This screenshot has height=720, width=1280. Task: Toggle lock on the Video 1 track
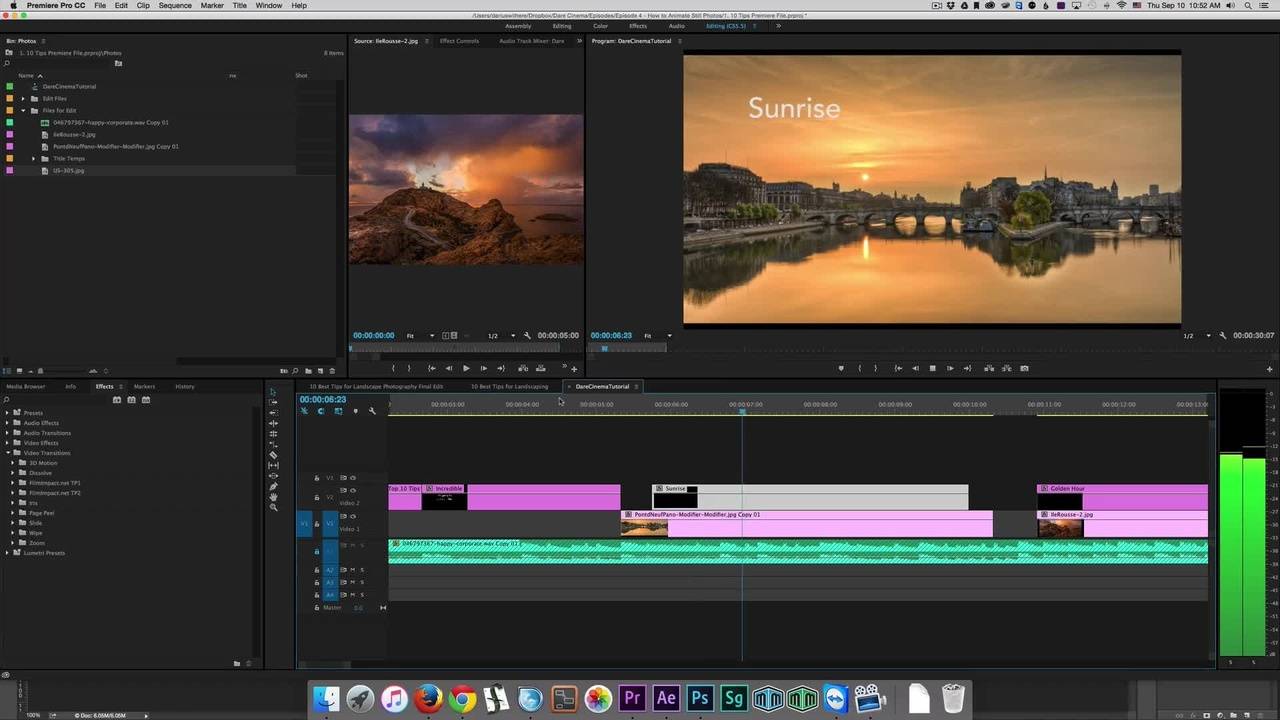click(x=317, y=523)
